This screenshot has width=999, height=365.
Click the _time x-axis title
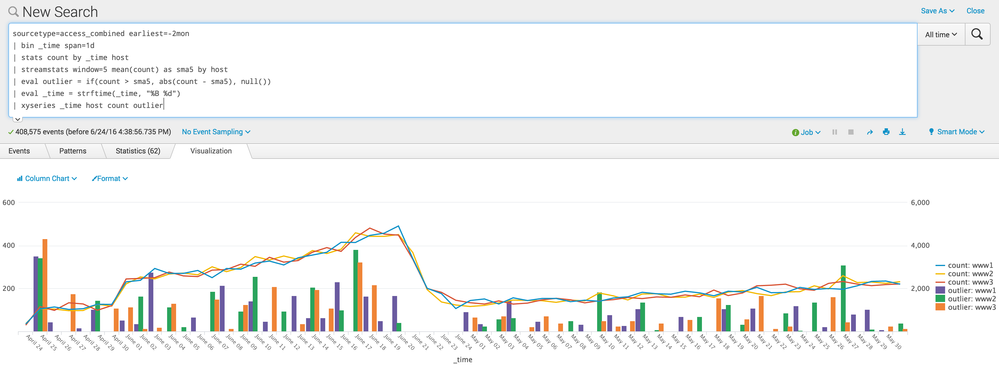[x=463, y=361]
